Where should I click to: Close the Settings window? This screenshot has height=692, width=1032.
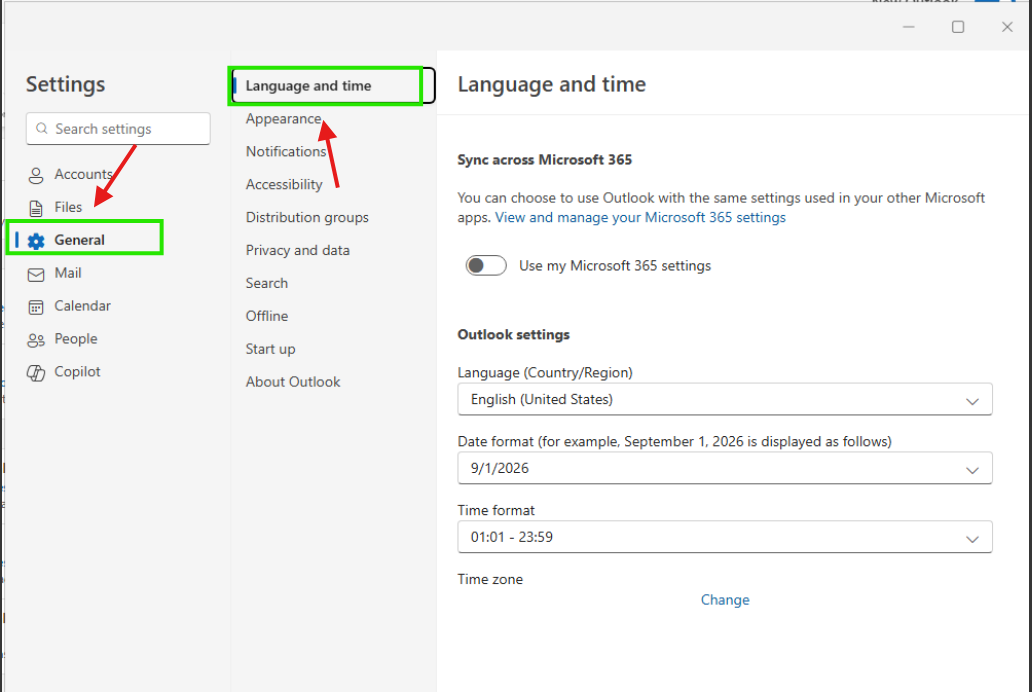[x=1007, y=26]
